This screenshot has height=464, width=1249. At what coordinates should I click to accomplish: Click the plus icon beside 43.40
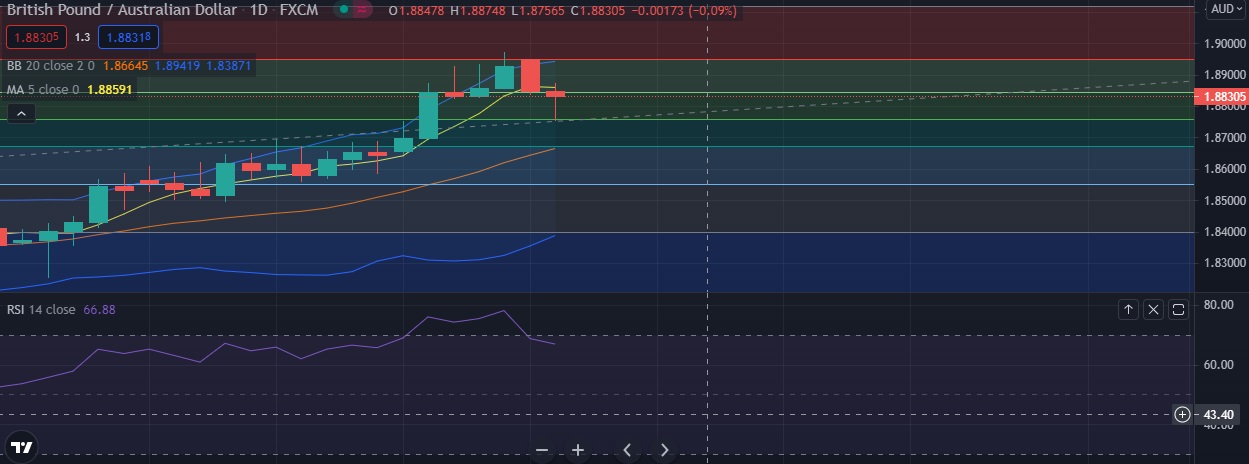pyautogui.click(x=1183, y=414)
